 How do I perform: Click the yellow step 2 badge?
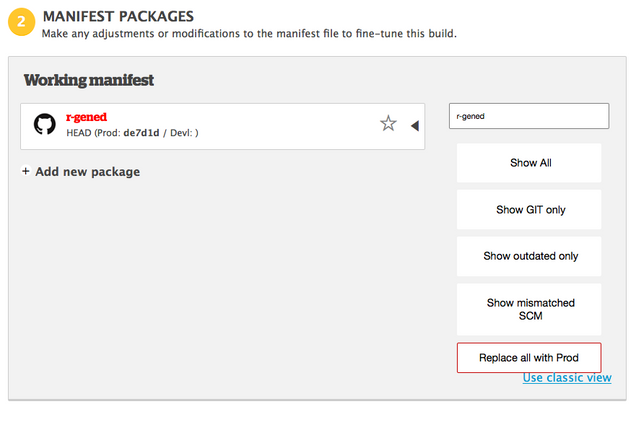click(x=21, y=22)
